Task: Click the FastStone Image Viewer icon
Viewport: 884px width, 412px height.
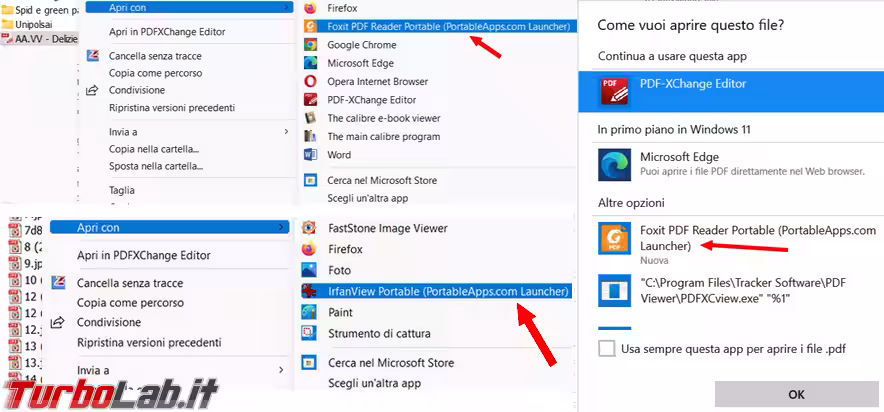Action: coord(309,228)
